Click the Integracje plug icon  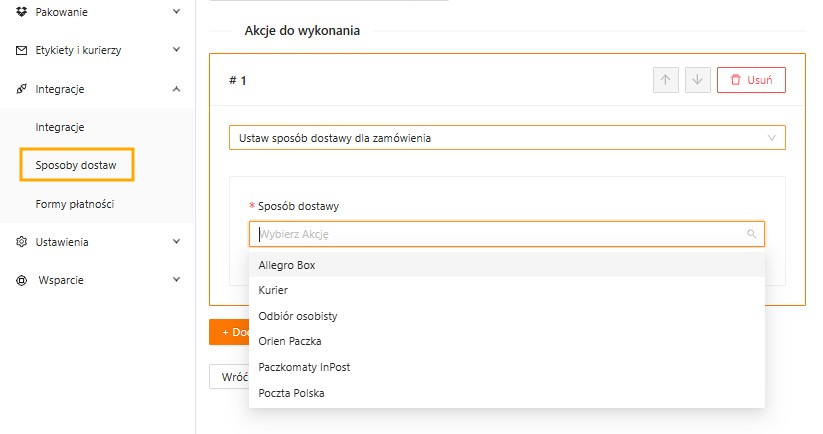coord(22,89)
